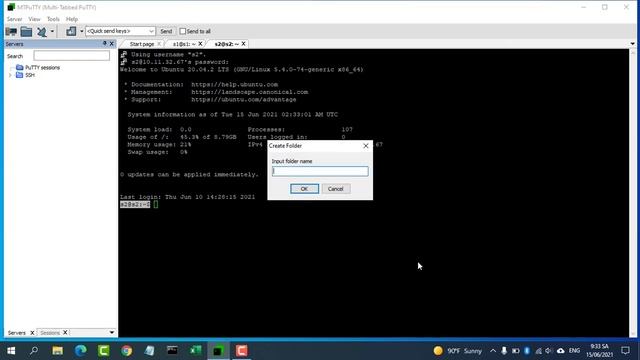The image size is (640, 360).
Task: Open the weather widget showing 90°F Sunny
Action: tap(458, 351)
